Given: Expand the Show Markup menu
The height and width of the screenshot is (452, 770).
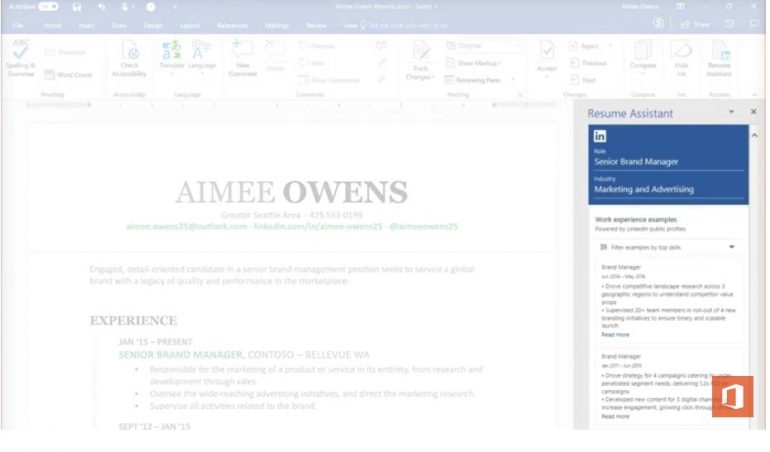Looking at the screenshot, I should point(474,63).
